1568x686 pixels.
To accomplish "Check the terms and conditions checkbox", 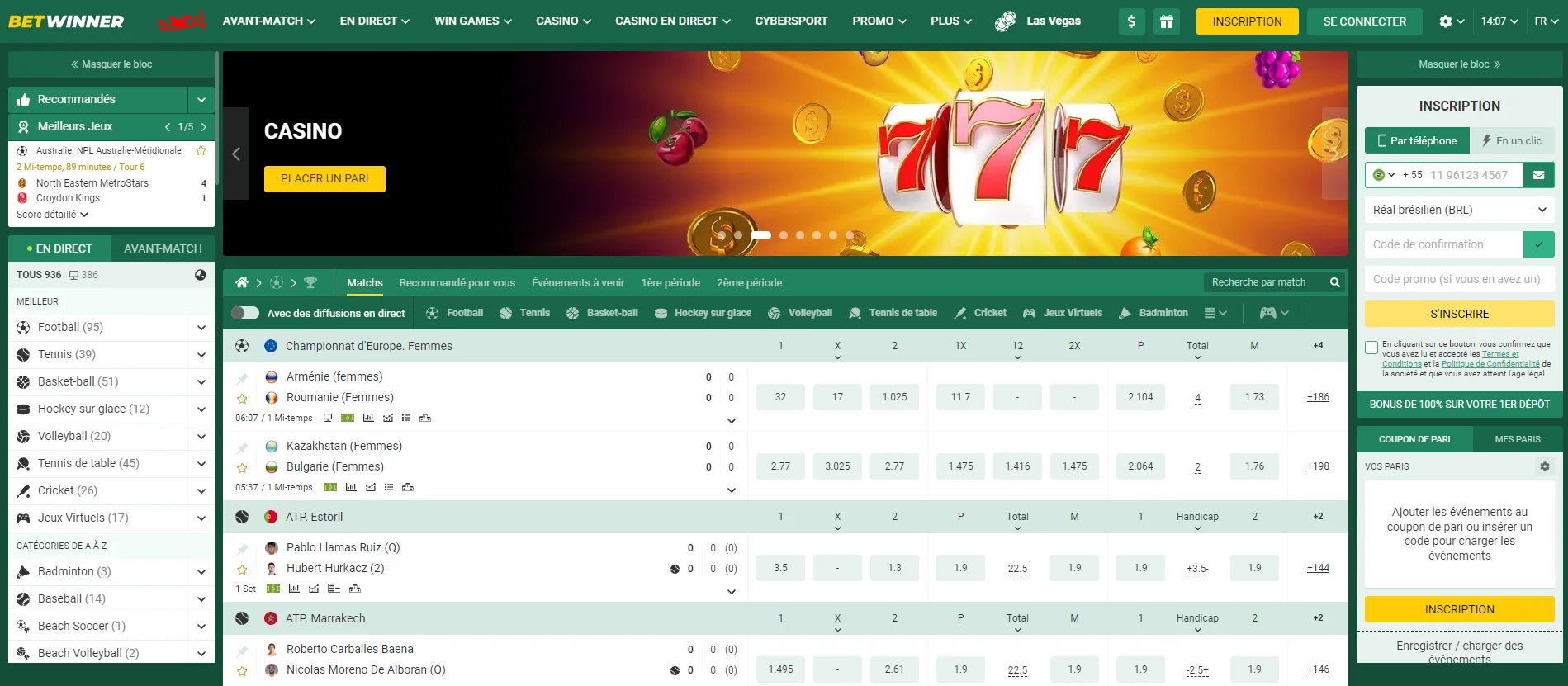I will 1371,348.
